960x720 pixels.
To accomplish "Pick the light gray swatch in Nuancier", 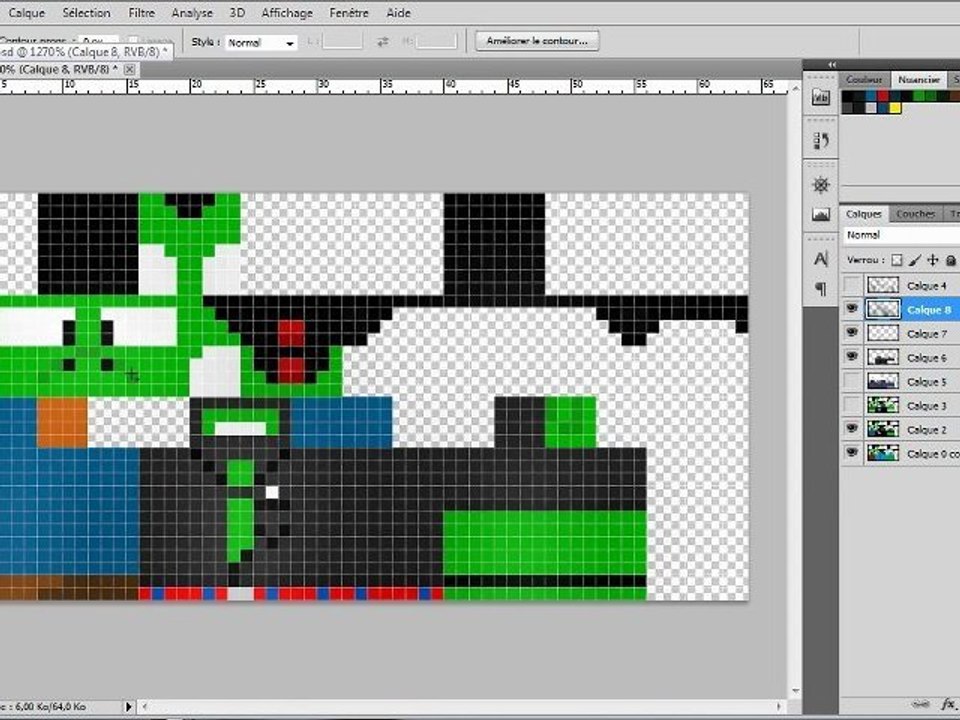I will click(871, 108).
